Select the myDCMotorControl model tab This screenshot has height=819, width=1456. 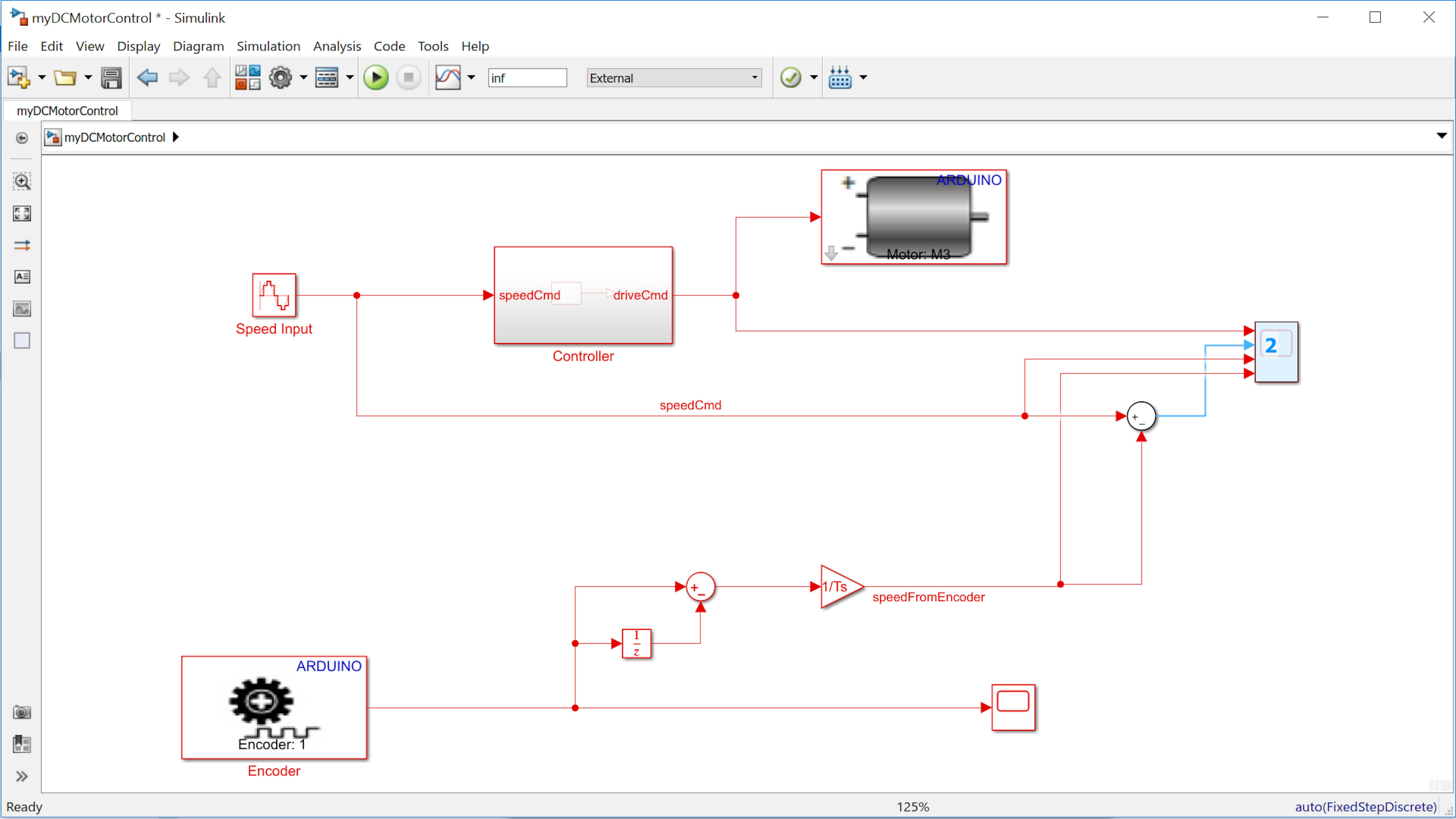click(67, 111)
